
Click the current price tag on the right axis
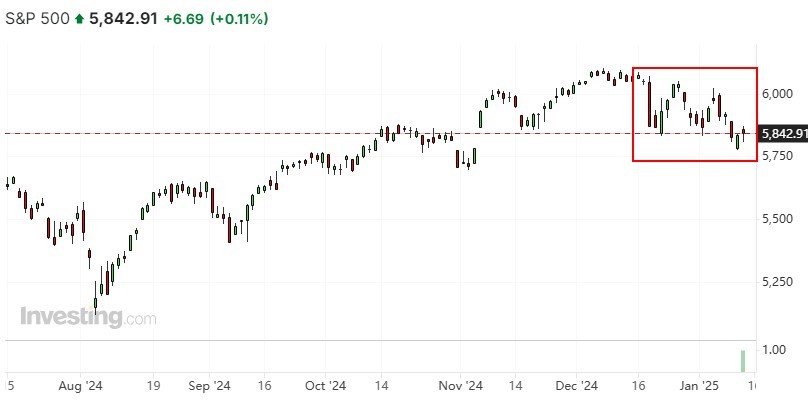782,133
